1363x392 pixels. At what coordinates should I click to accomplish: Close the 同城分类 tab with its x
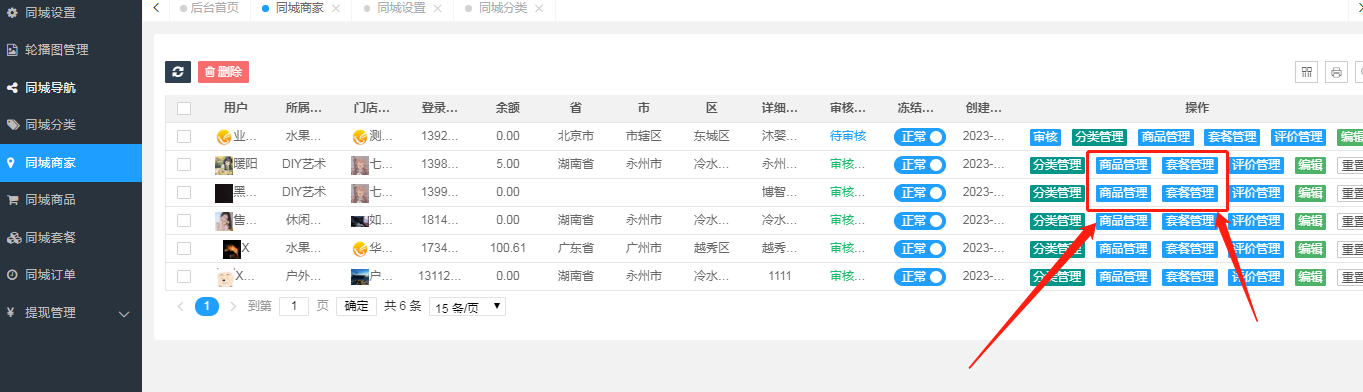click(539, 8)
